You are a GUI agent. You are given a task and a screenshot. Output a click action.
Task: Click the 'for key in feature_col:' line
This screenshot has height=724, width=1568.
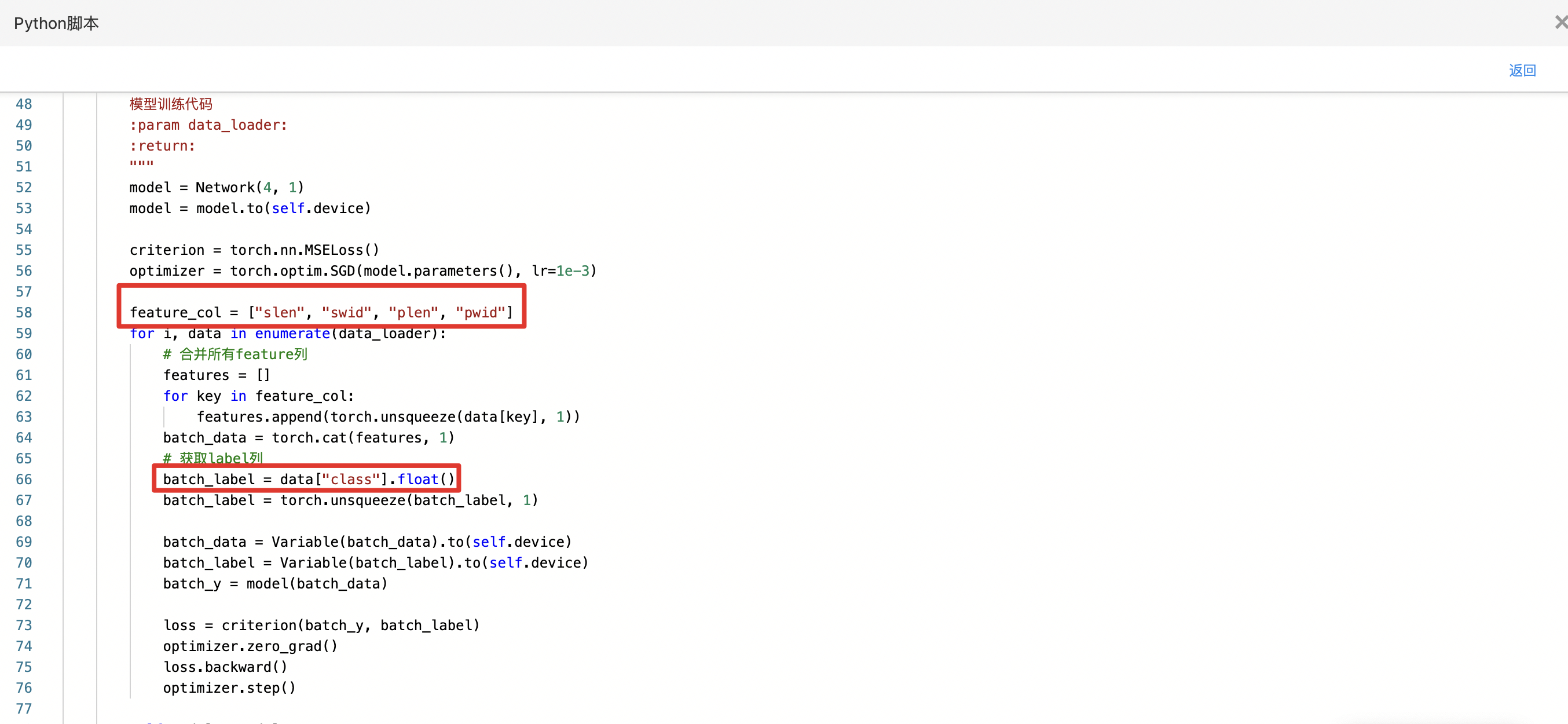[x=258, y=396]
